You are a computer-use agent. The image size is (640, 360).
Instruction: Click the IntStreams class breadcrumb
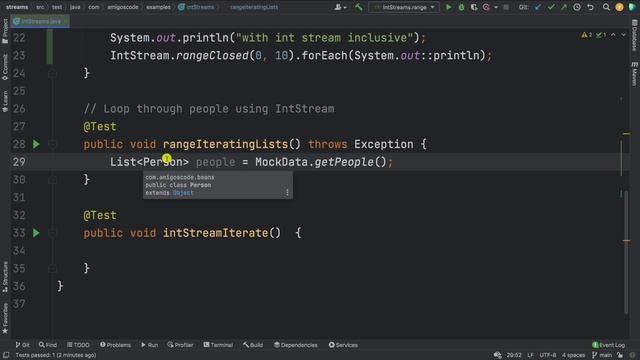click(196, 7)
